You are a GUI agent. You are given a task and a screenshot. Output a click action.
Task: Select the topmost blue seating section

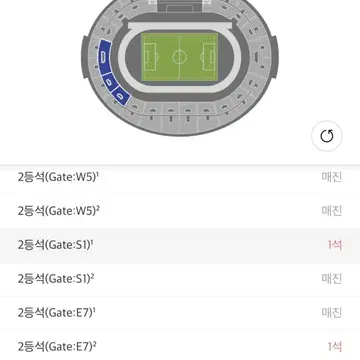104,57
